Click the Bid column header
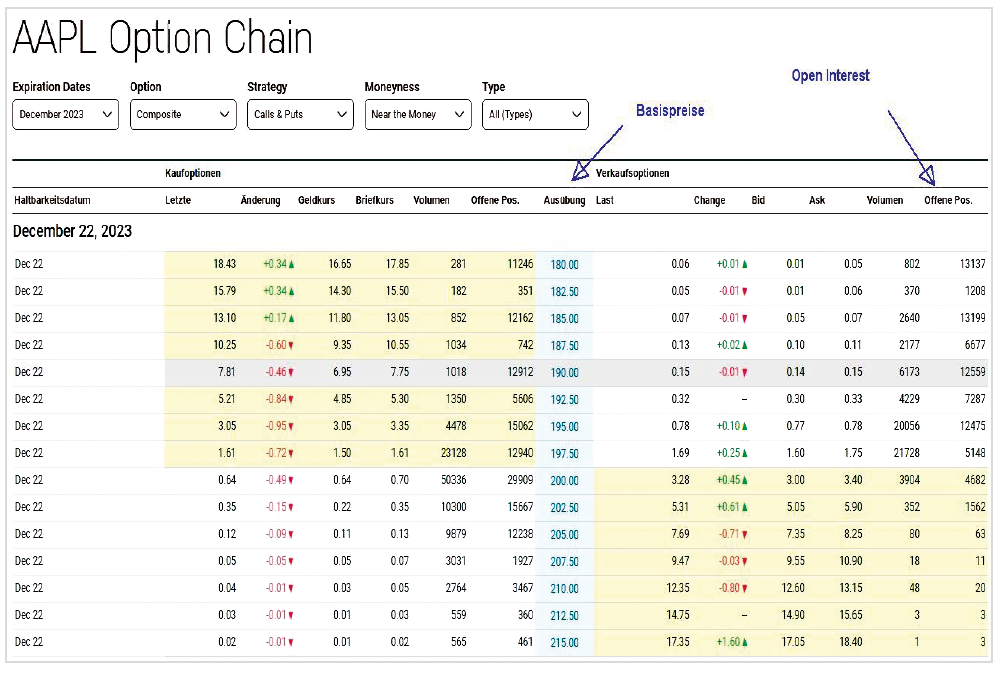 (758, 200)
